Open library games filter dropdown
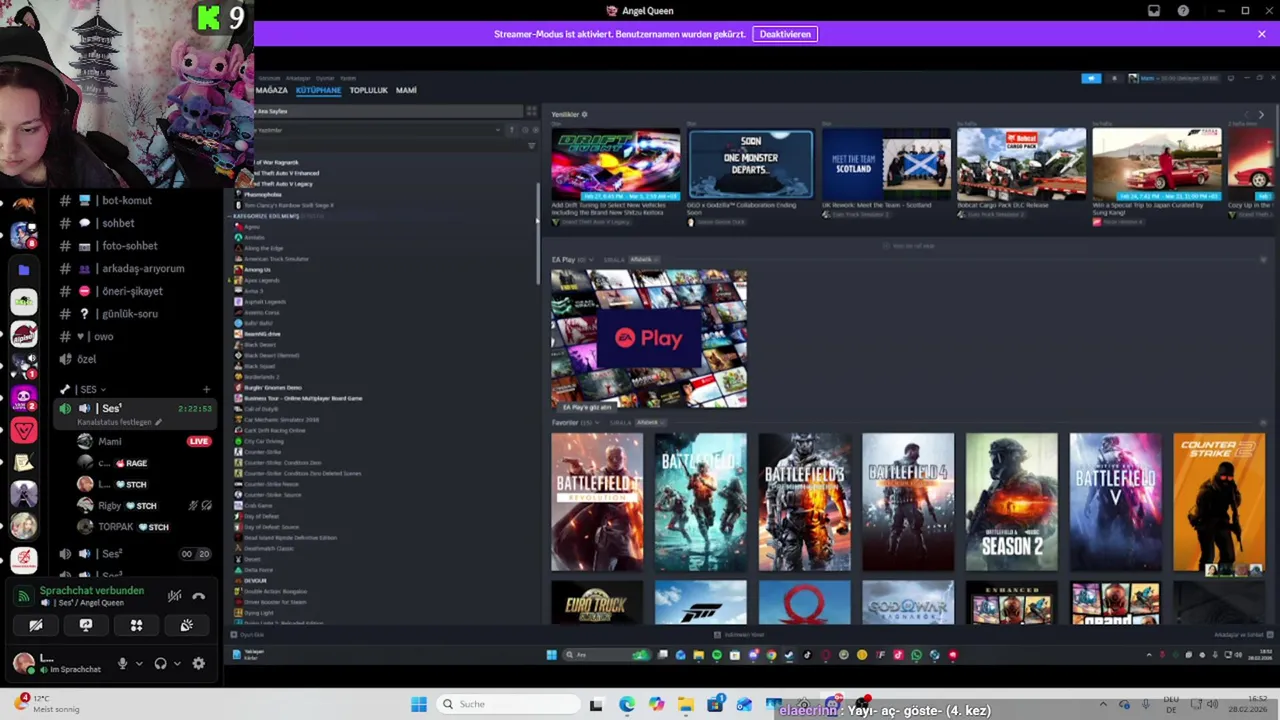1280x720 pixels. click(498, 130)
